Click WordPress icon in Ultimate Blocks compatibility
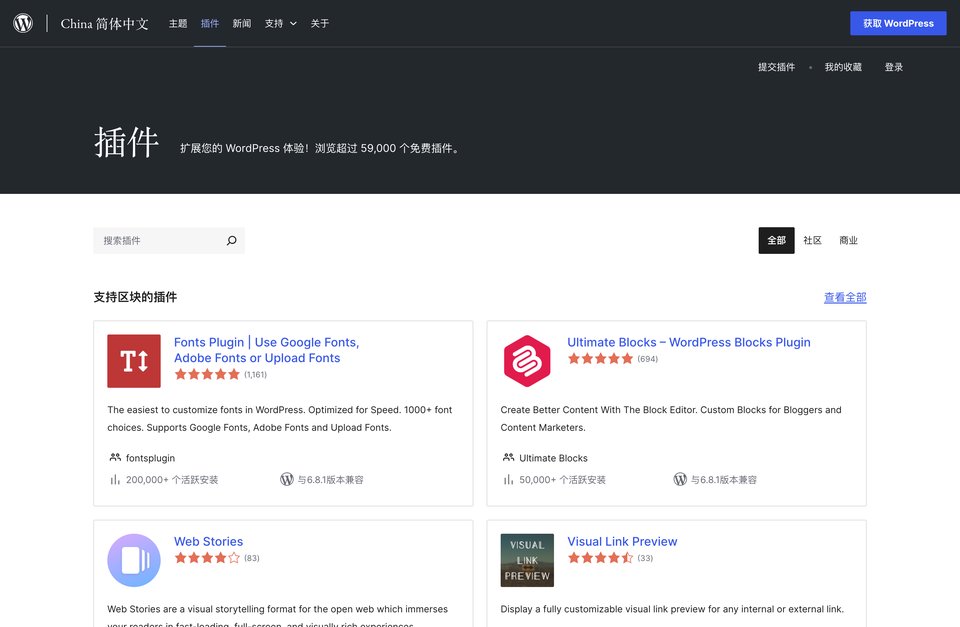 click(680, 479)
